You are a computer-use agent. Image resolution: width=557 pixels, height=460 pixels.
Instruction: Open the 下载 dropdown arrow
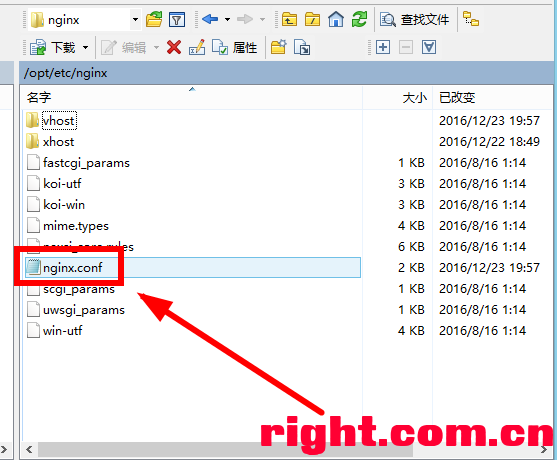pos(86,47)
